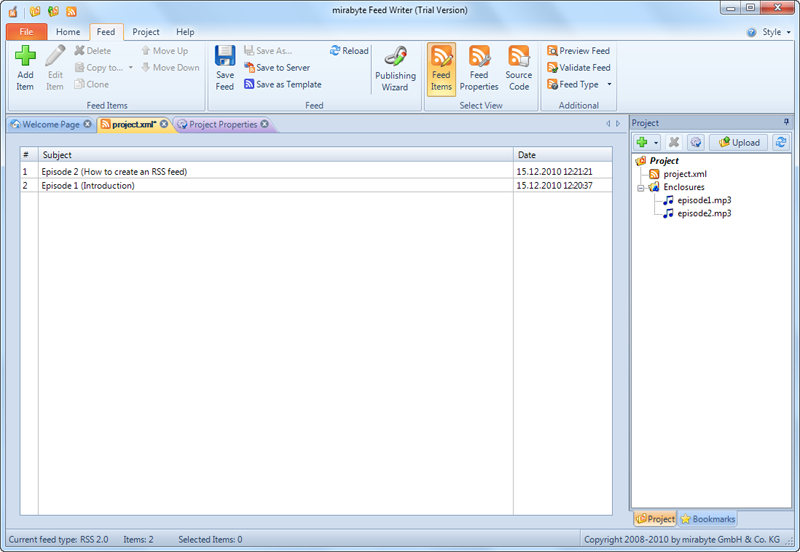800x552 pixels.
Task: Open the Style dropdown menu
Action: coord(770,32)
